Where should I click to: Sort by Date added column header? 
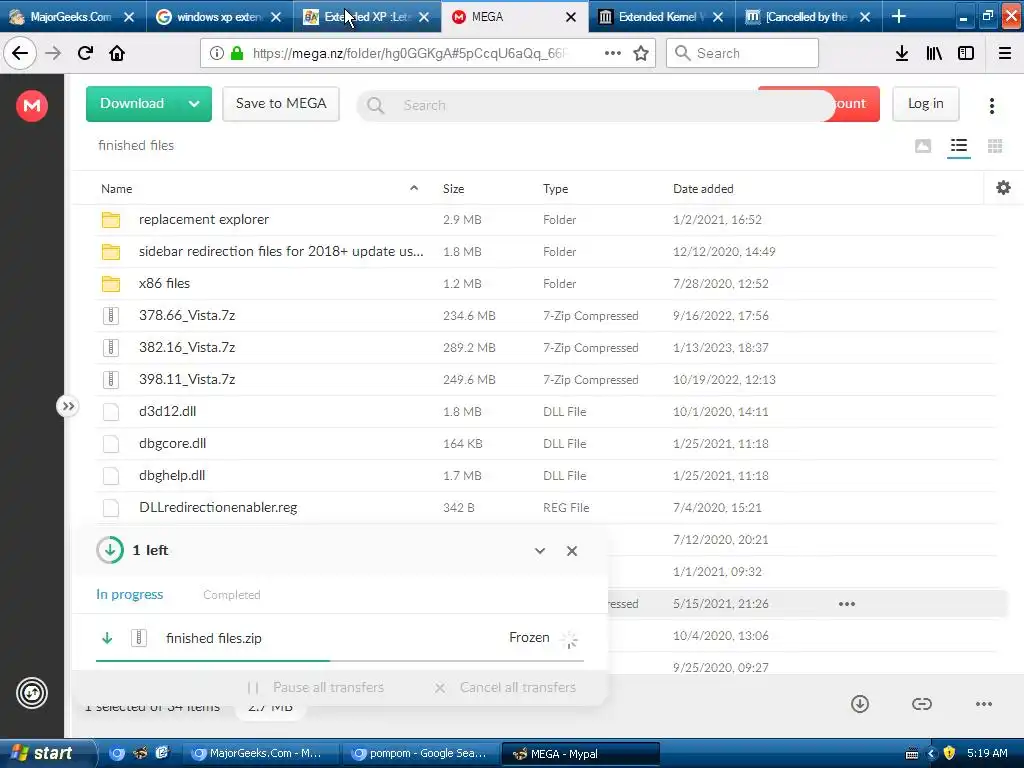pos(703,189)
